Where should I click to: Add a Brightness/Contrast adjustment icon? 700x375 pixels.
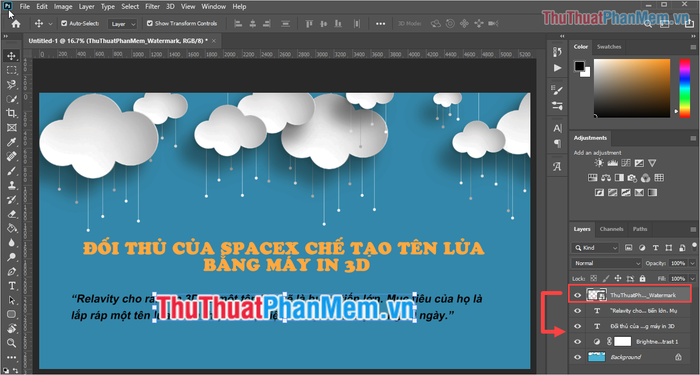coord(599,163)
